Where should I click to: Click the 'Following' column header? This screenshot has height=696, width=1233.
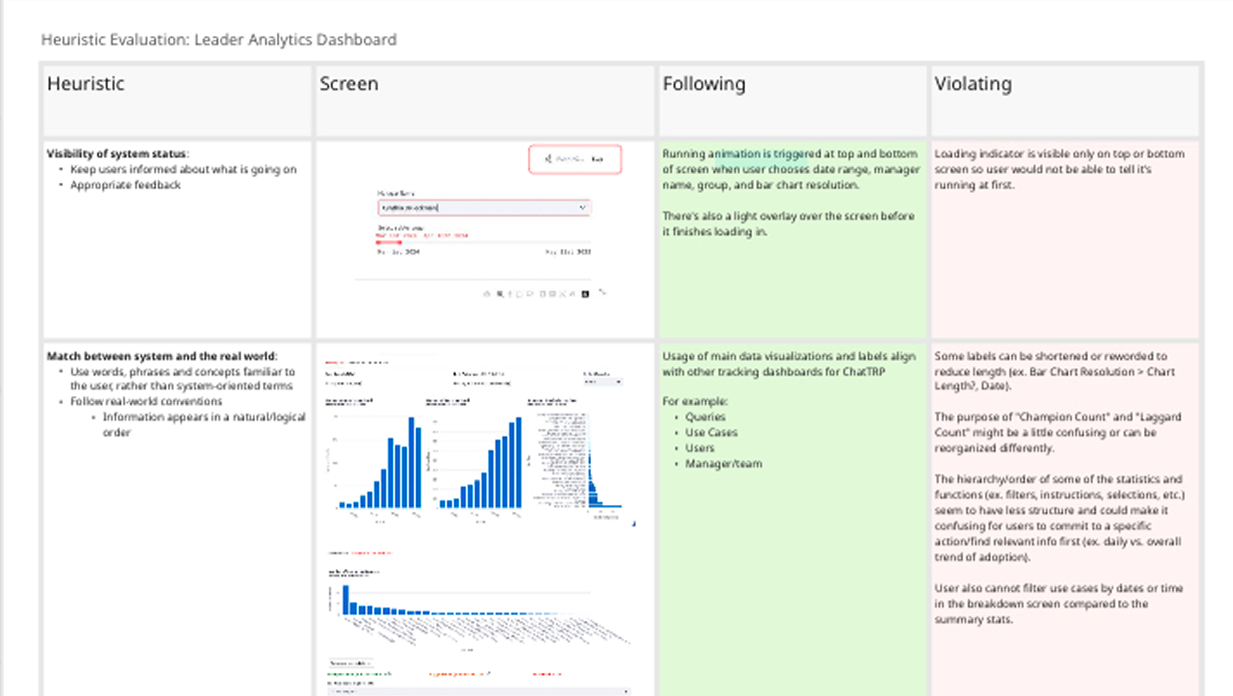tap(704, 84)
